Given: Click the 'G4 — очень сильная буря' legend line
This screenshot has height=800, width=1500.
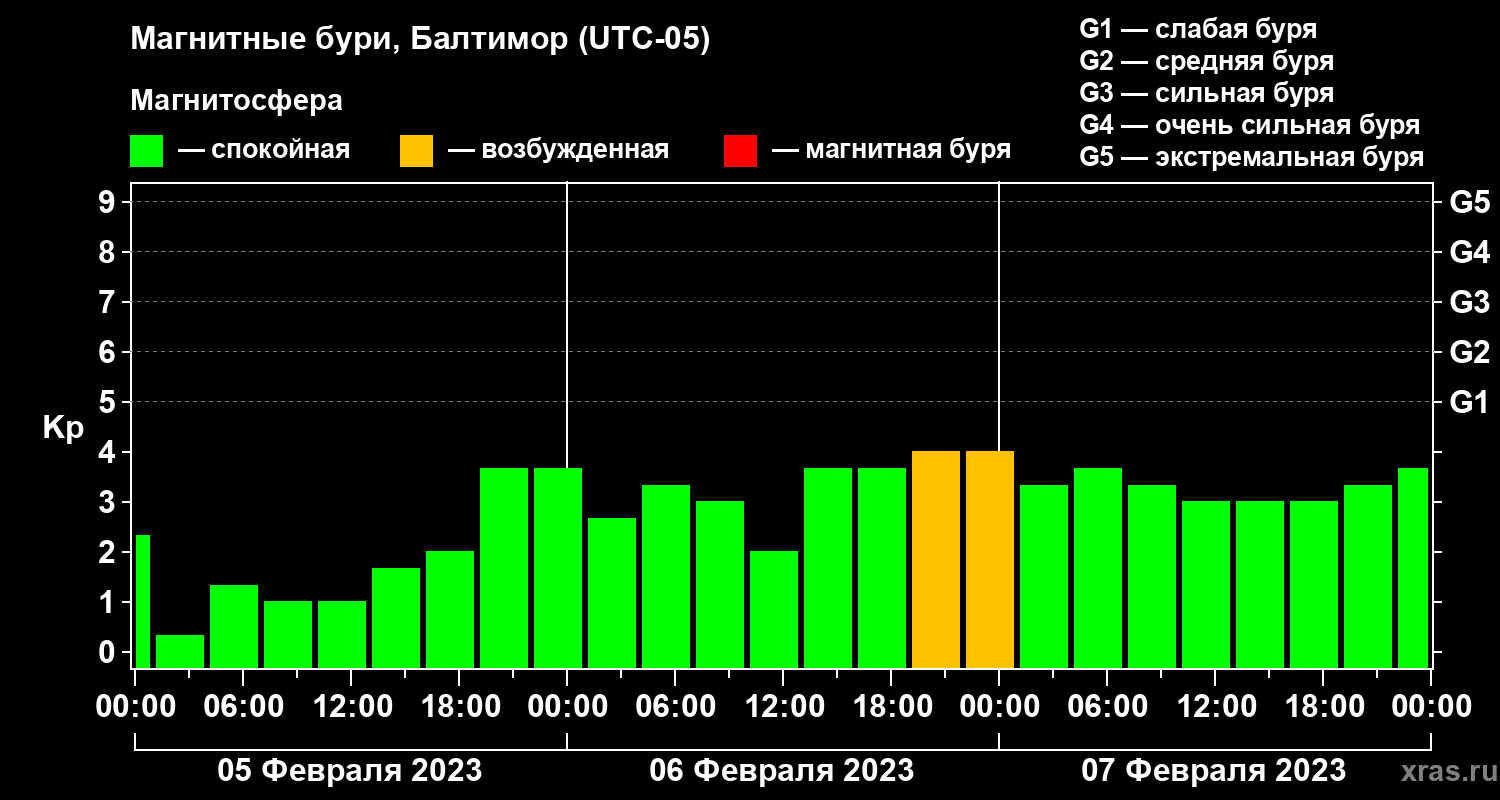Looking at the screenshot, I should click(1250, 125).
